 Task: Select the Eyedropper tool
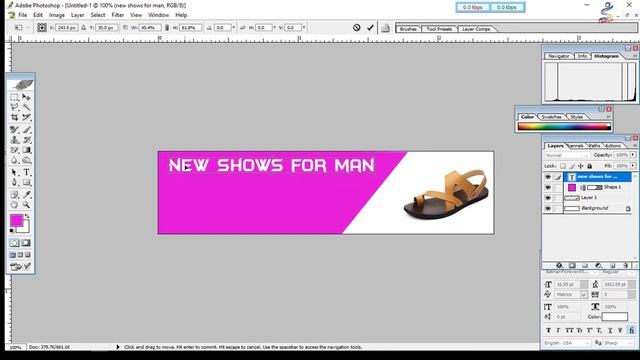(x=27, y=195)
